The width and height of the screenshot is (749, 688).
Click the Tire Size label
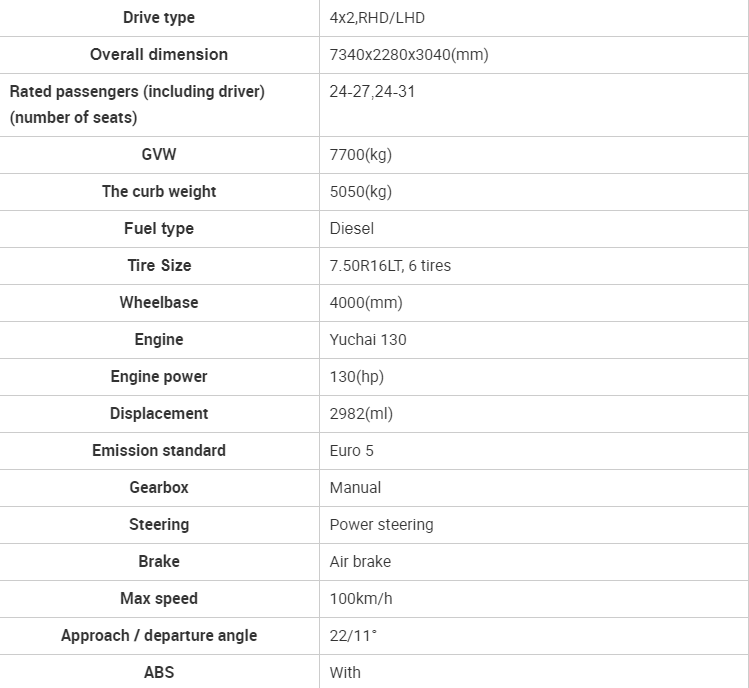159,265
